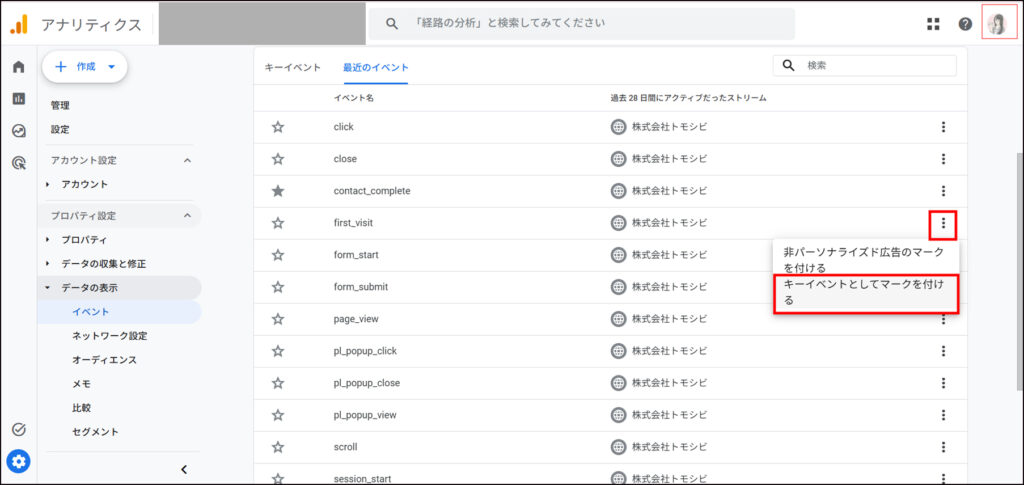1024x485 pixels.
Task: Open the 作成 create dropdown
Action: pos(85,67)
